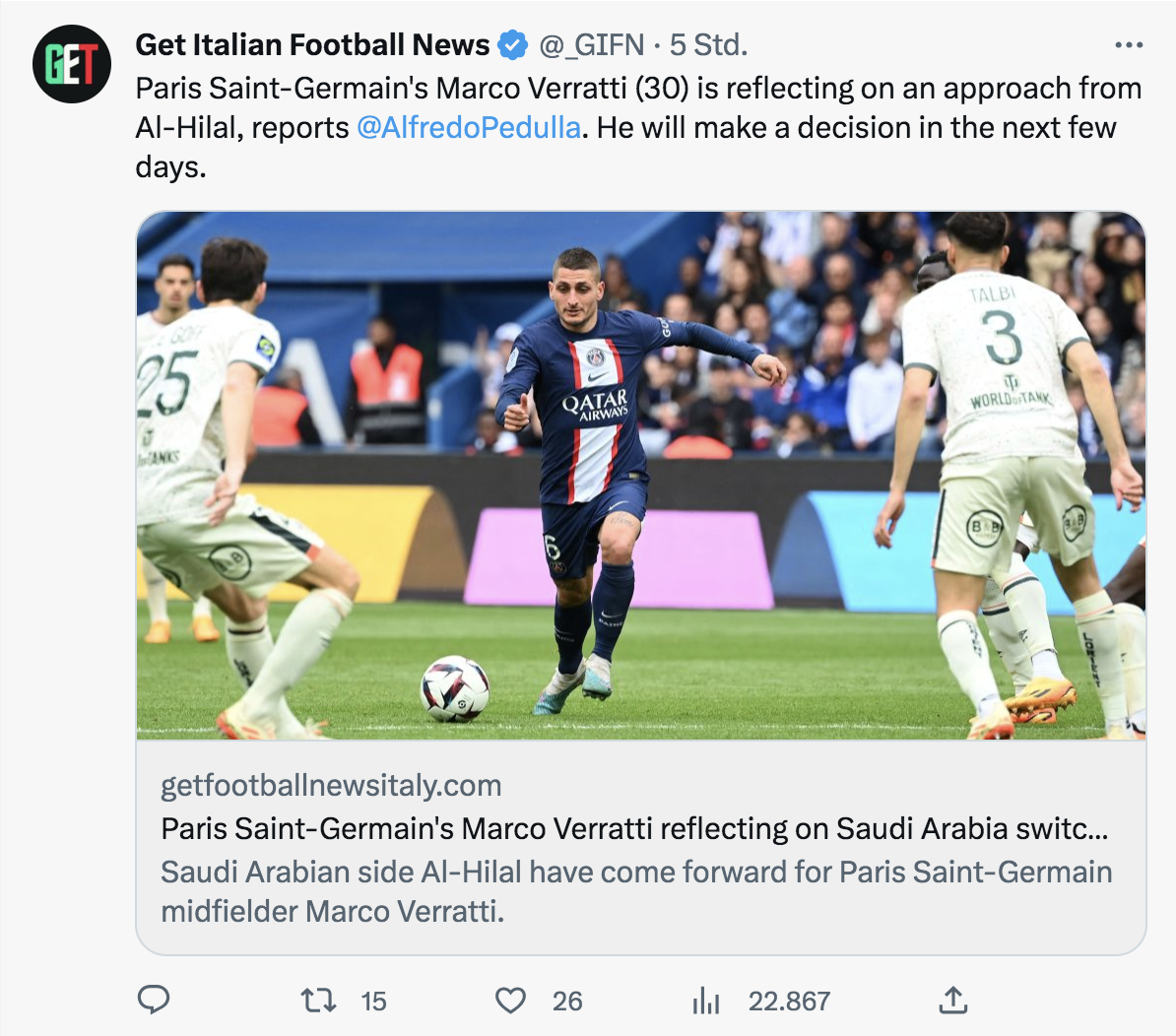Click the like count of 26
The width and height of the screenshot is (1176, 1036).
point(567,1002)
